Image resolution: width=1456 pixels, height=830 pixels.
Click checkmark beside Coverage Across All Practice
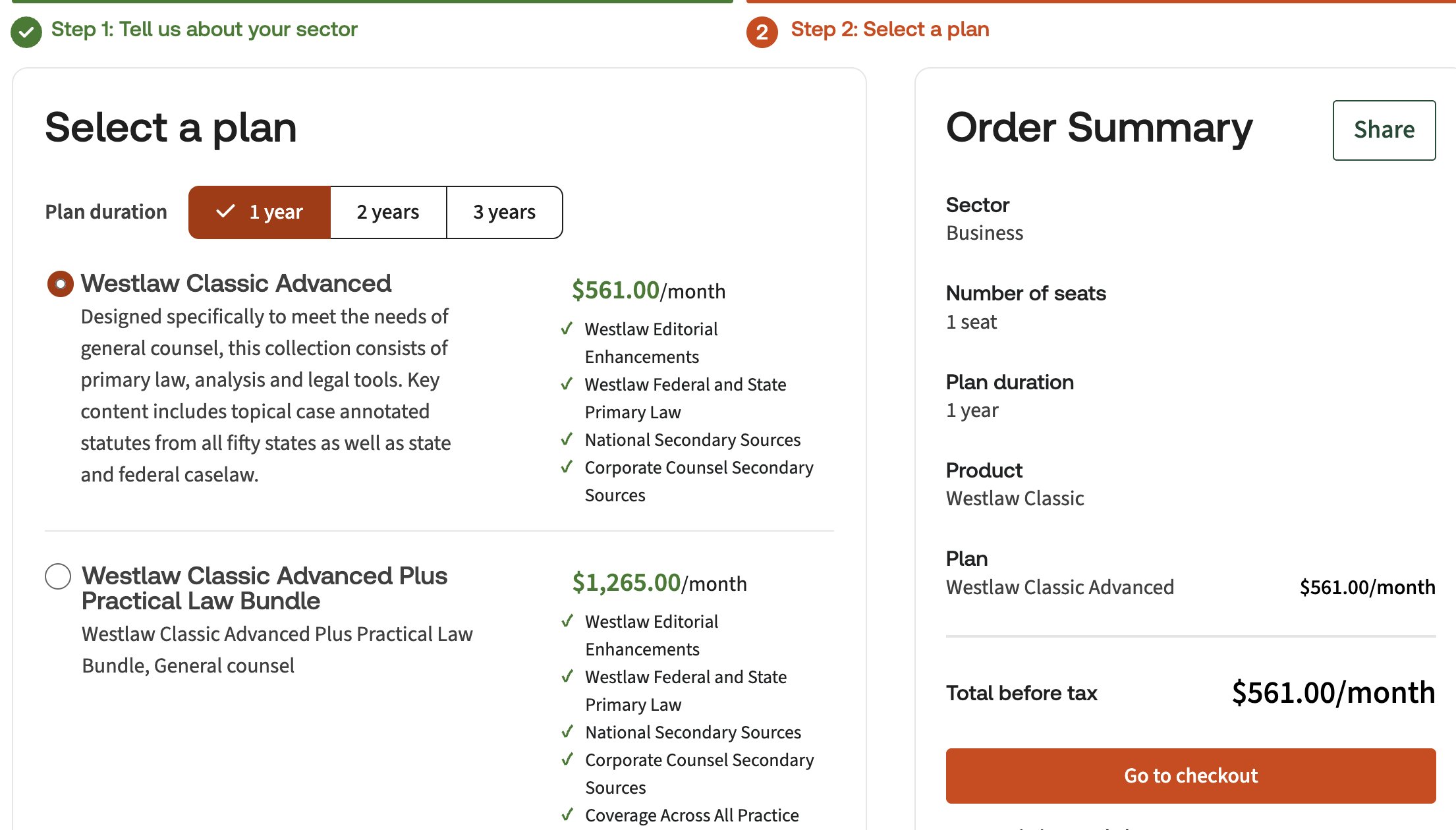[567, 815]
